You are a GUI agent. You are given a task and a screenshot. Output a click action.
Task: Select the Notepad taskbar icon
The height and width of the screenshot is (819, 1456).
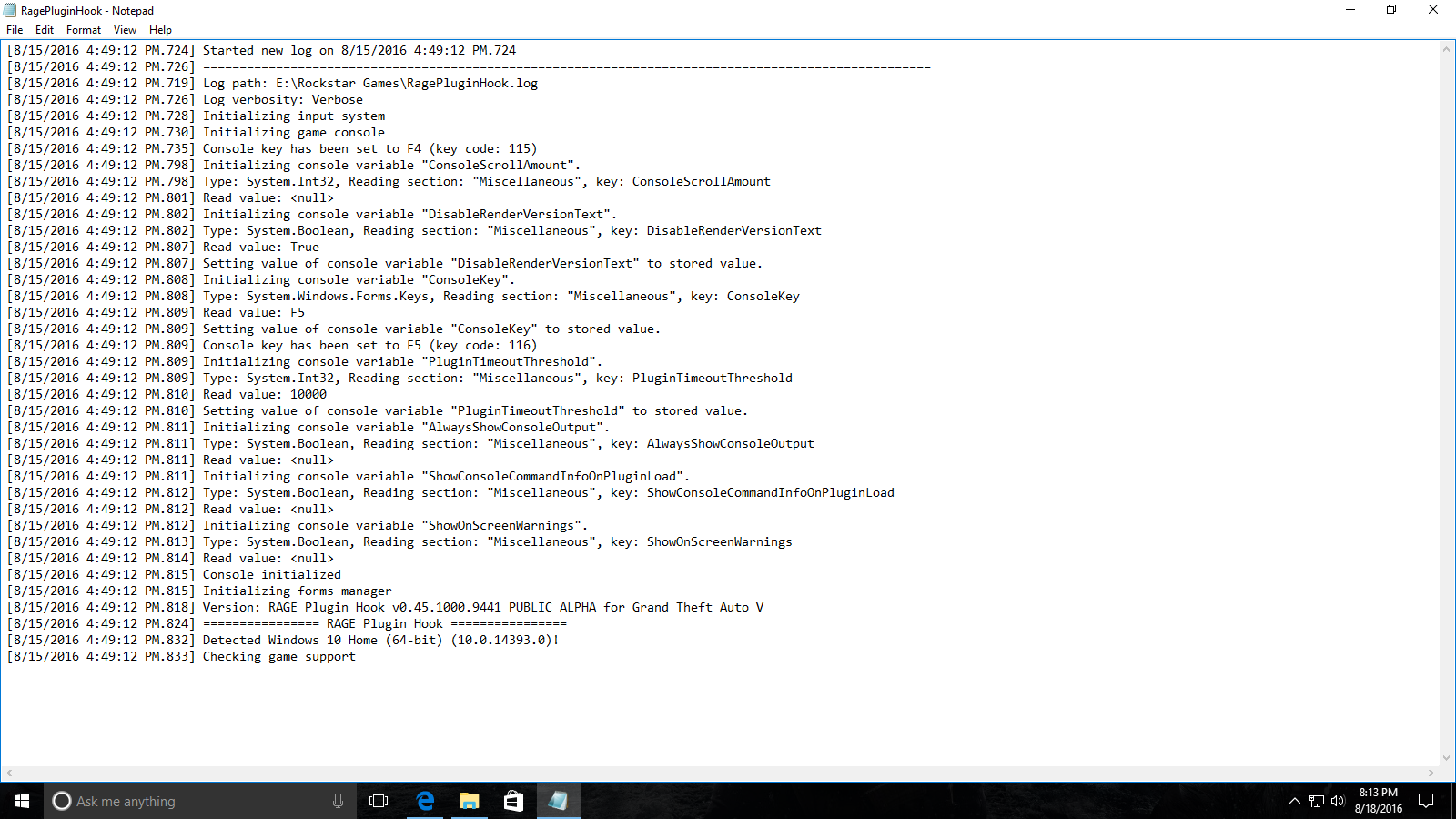click(558, 801)
